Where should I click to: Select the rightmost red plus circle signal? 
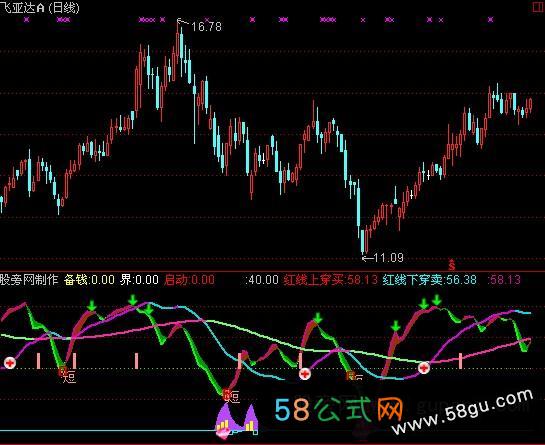point(424,367)
